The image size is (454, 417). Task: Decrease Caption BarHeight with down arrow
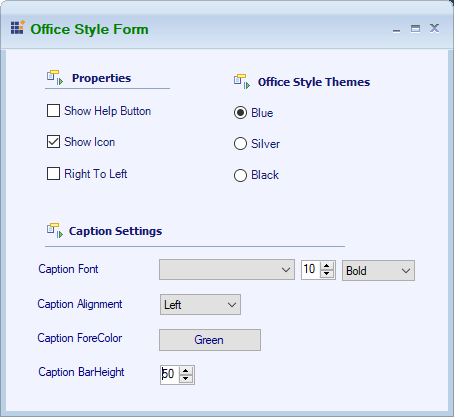click(186, 378)
